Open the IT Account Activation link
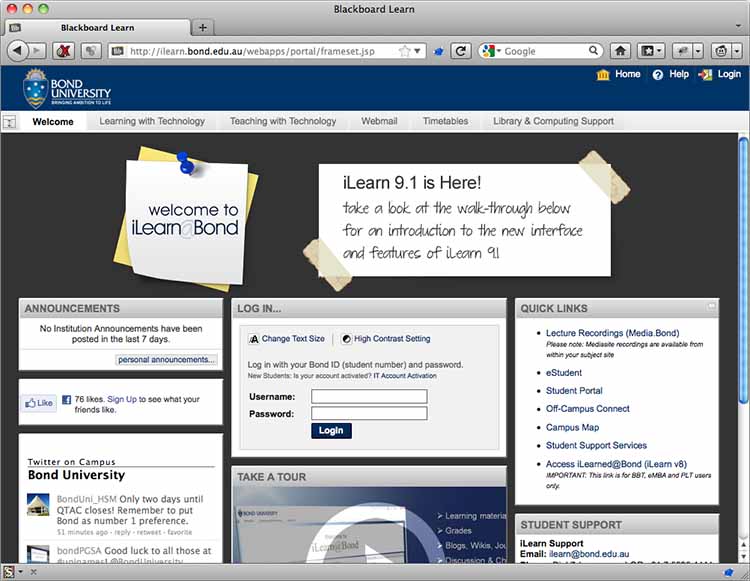750x581 pixels. pos(405,376)
